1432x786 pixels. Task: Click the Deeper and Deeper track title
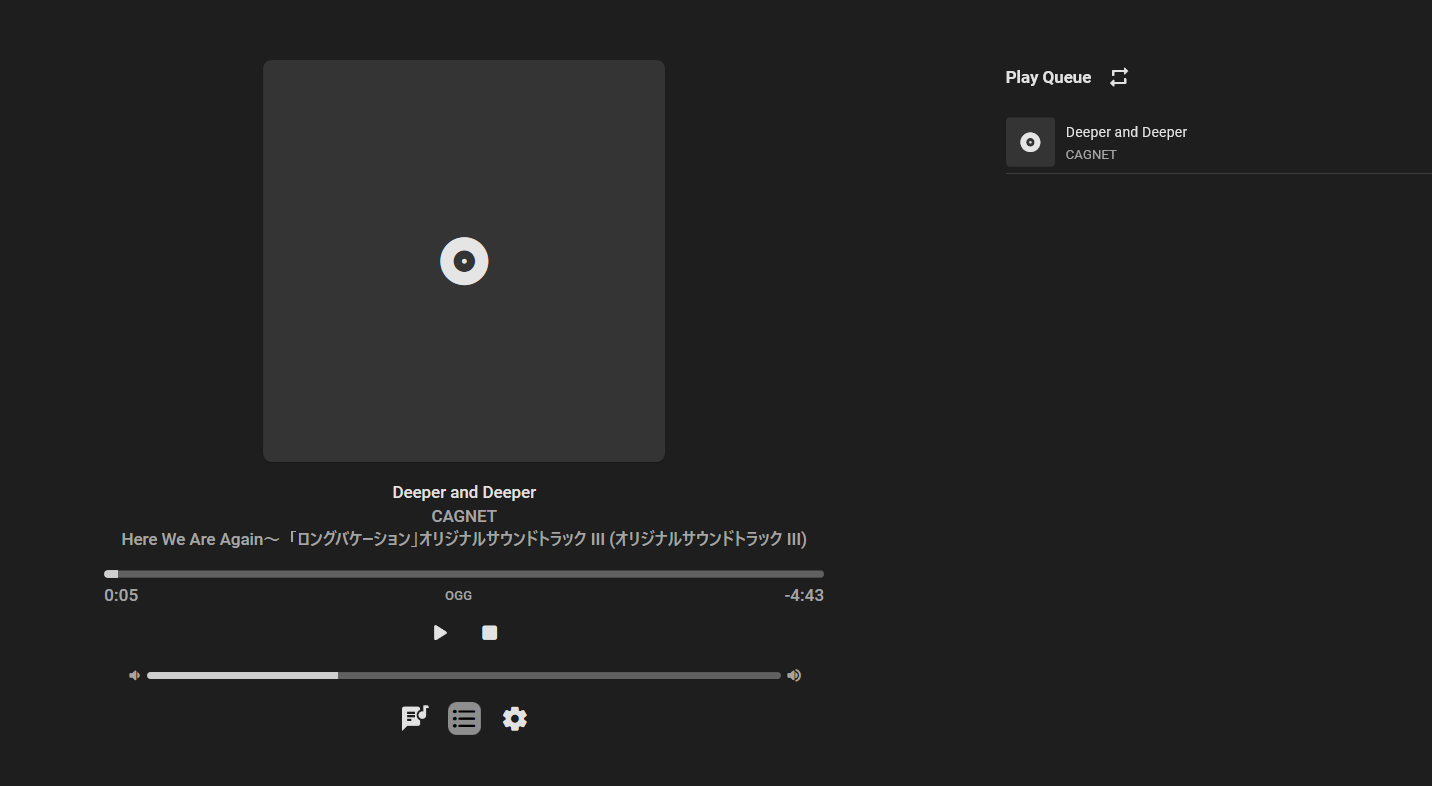coord(463,491)
